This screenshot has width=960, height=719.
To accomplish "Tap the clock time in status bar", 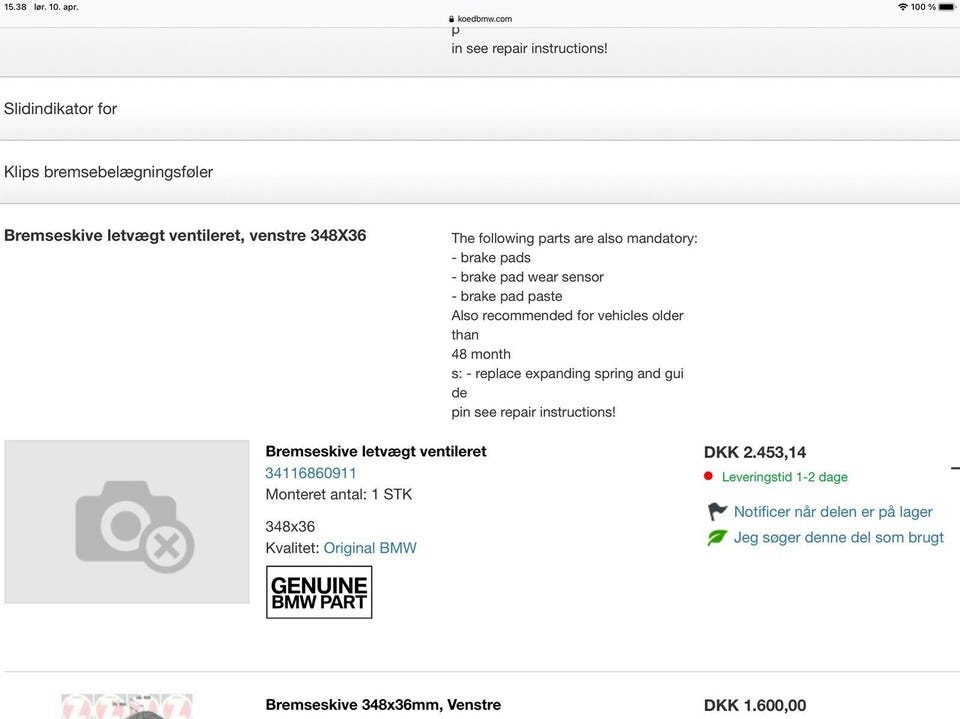I will tap(16, 7).
